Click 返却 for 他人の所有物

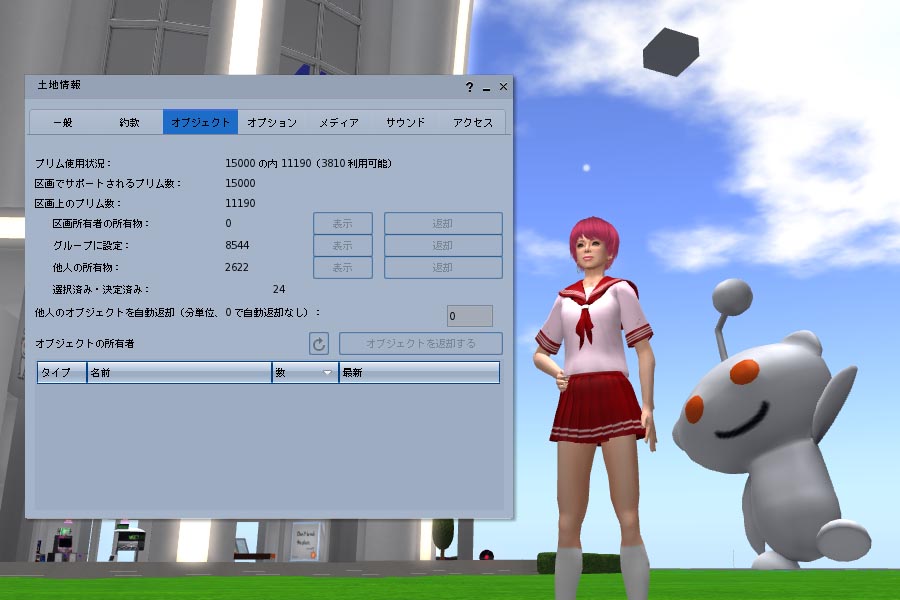[x=443, y=268]
